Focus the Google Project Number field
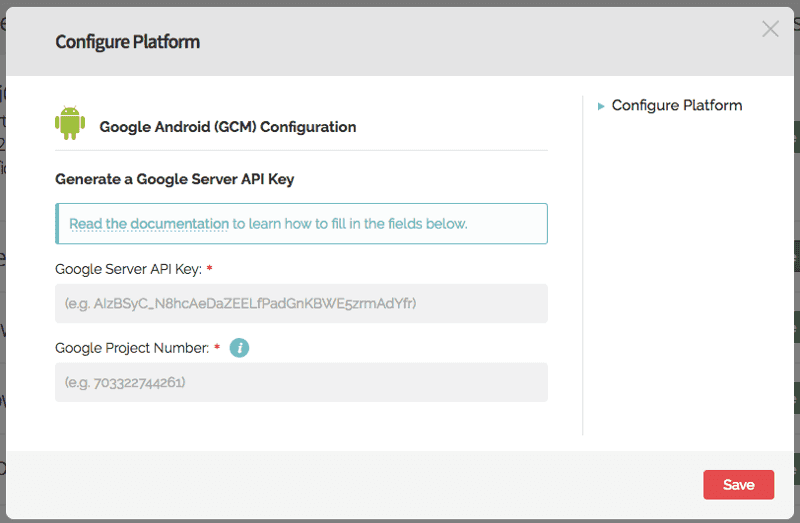The width and height of the screenshot is (800, 523). coord(302,382)
